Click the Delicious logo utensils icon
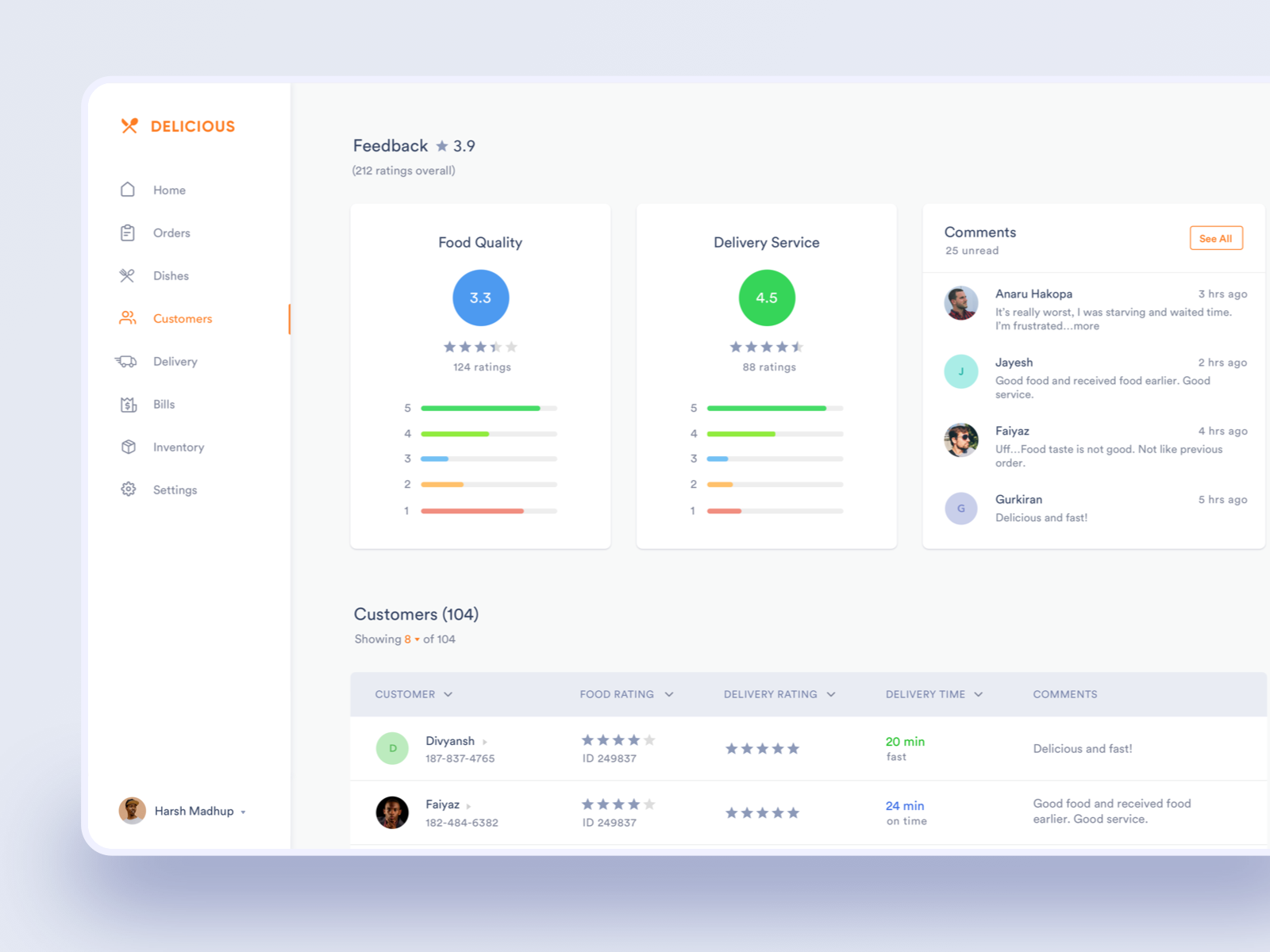This screenshot has width=1270, height=952. tap(129, 125)
